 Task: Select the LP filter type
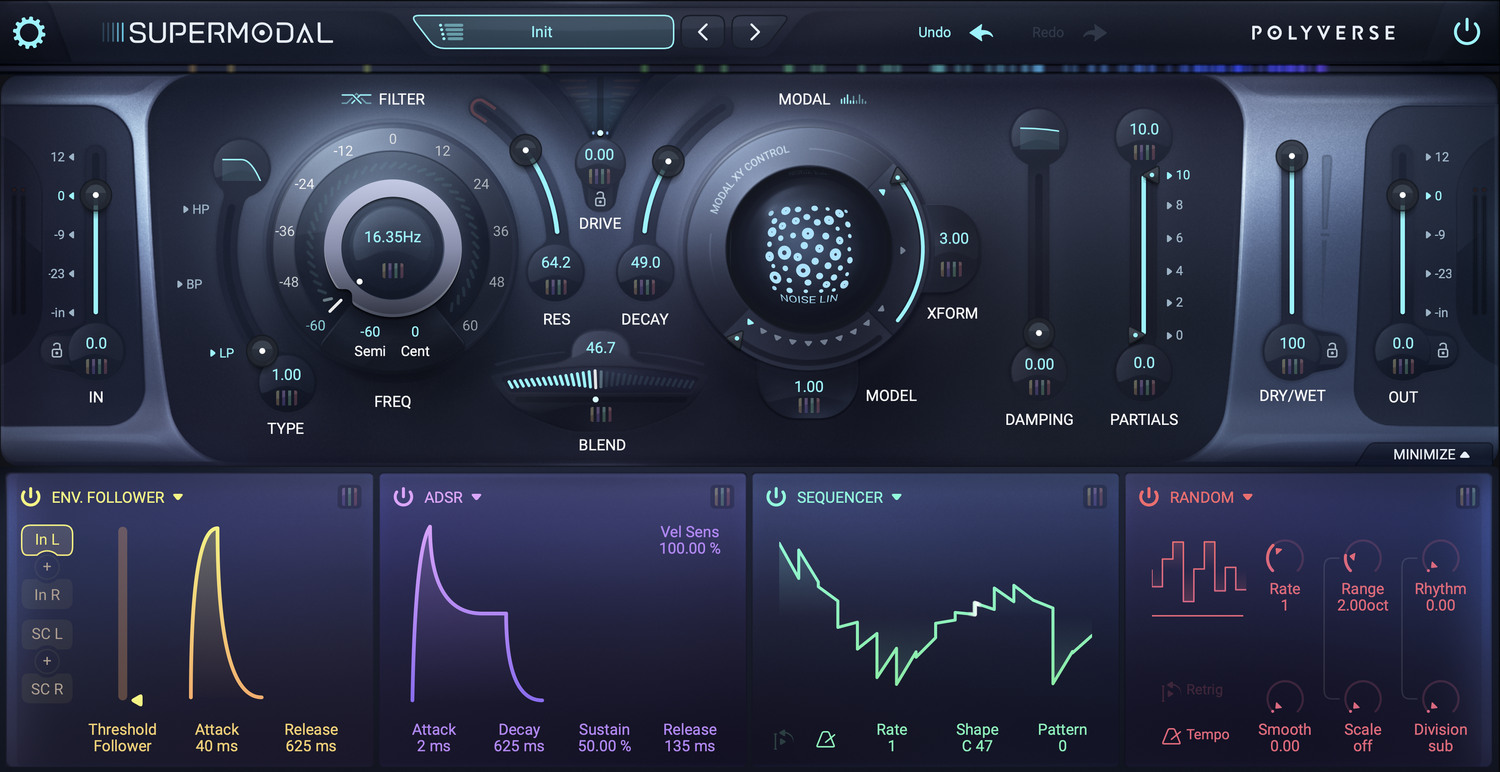[x=221, y=353]
